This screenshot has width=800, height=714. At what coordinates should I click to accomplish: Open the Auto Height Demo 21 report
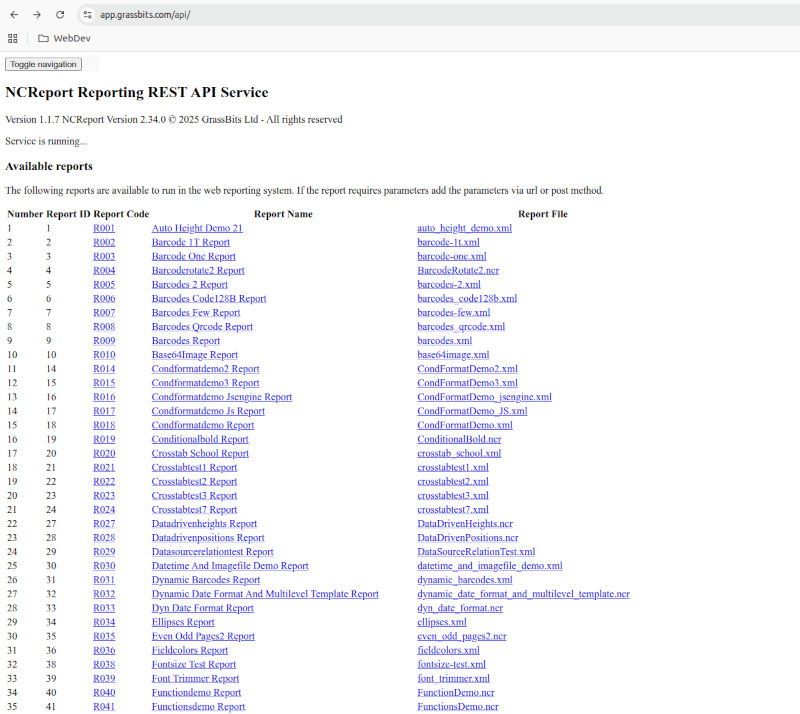pyautogui.click(x=197, y=228)
